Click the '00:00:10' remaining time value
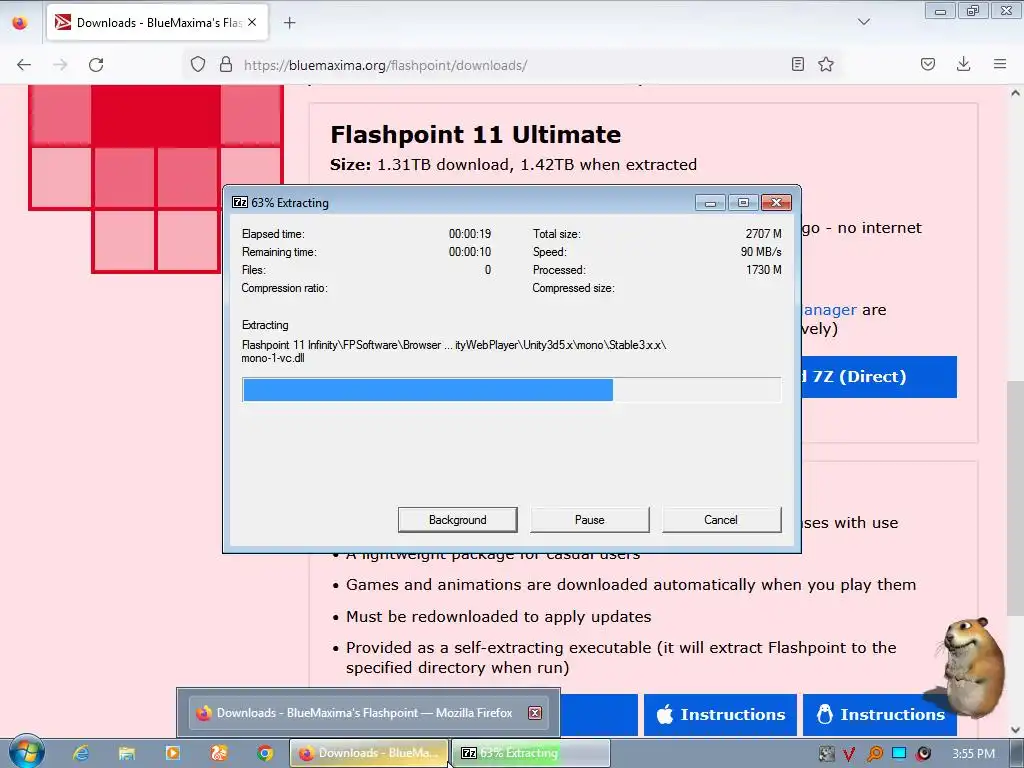The height and width of the screenshot is (768, 1024). [470, 251]
